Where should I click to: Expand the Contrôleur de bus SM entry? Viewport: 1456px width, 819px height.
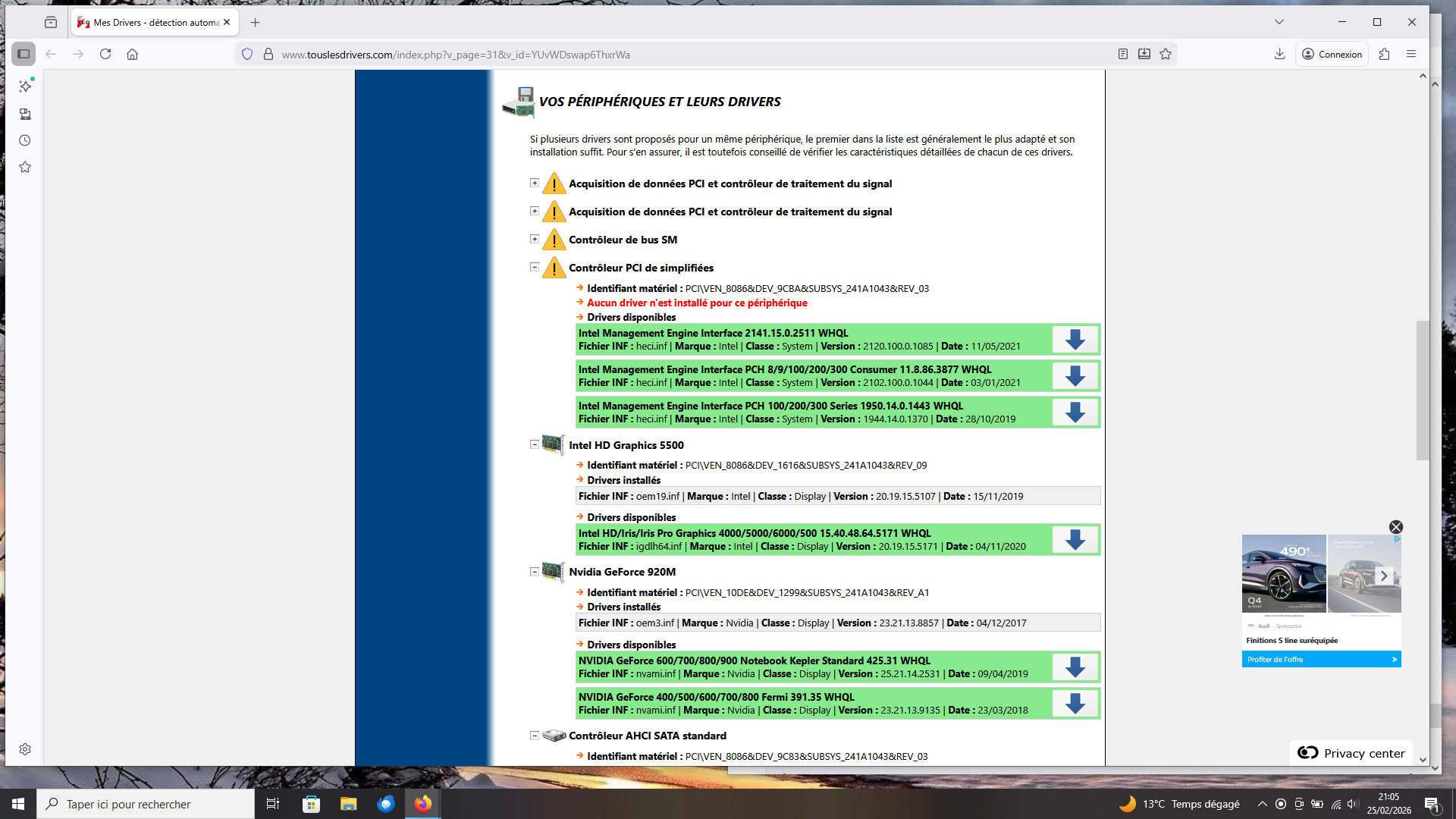tap(535, 239)
